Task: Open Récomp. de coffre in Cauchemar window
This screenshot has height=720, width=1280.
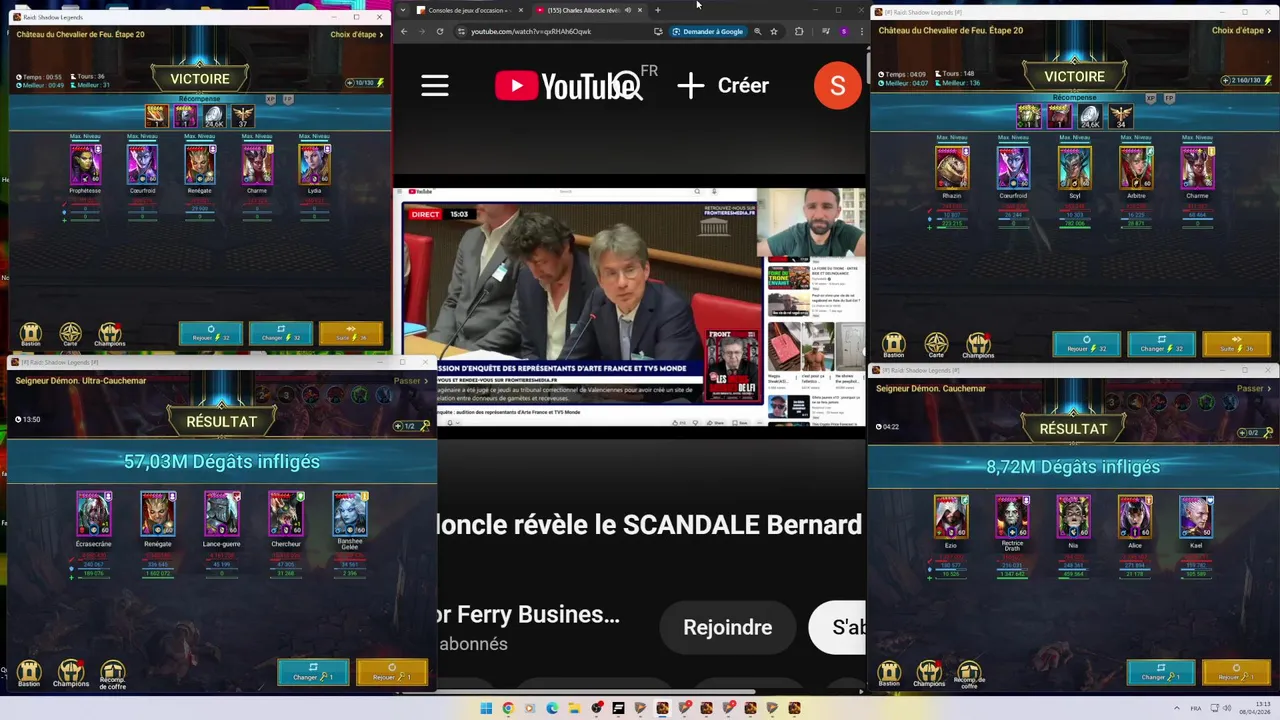Action: click(x=970, y=675)
